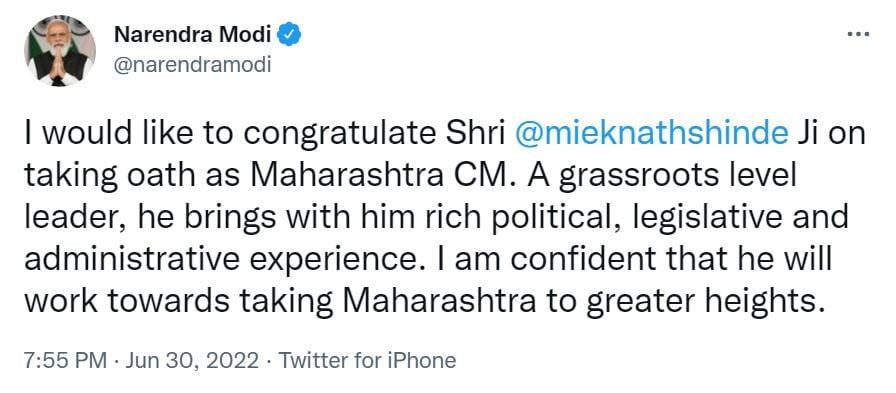Click the word "Shri" before the mention
The width and height of the screenshot is (896, 393).
pos(481,134)
